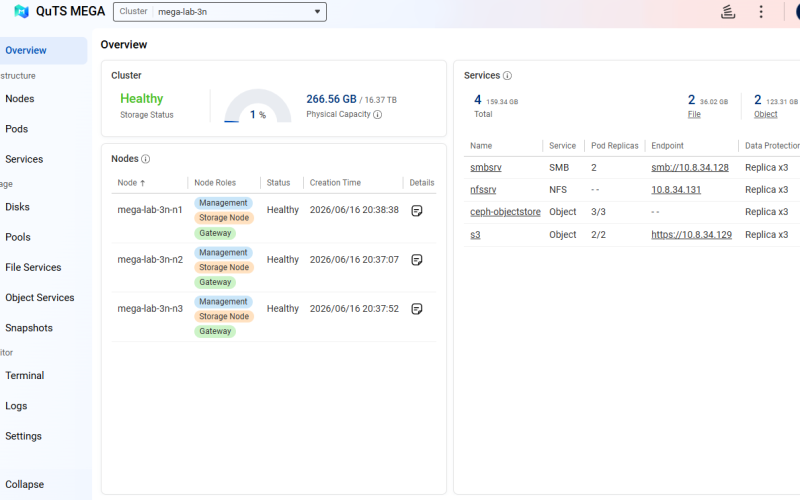This screenshot has height=500, width=800.
Task: Open Pools in the sidebar
Action: (18, 237)
